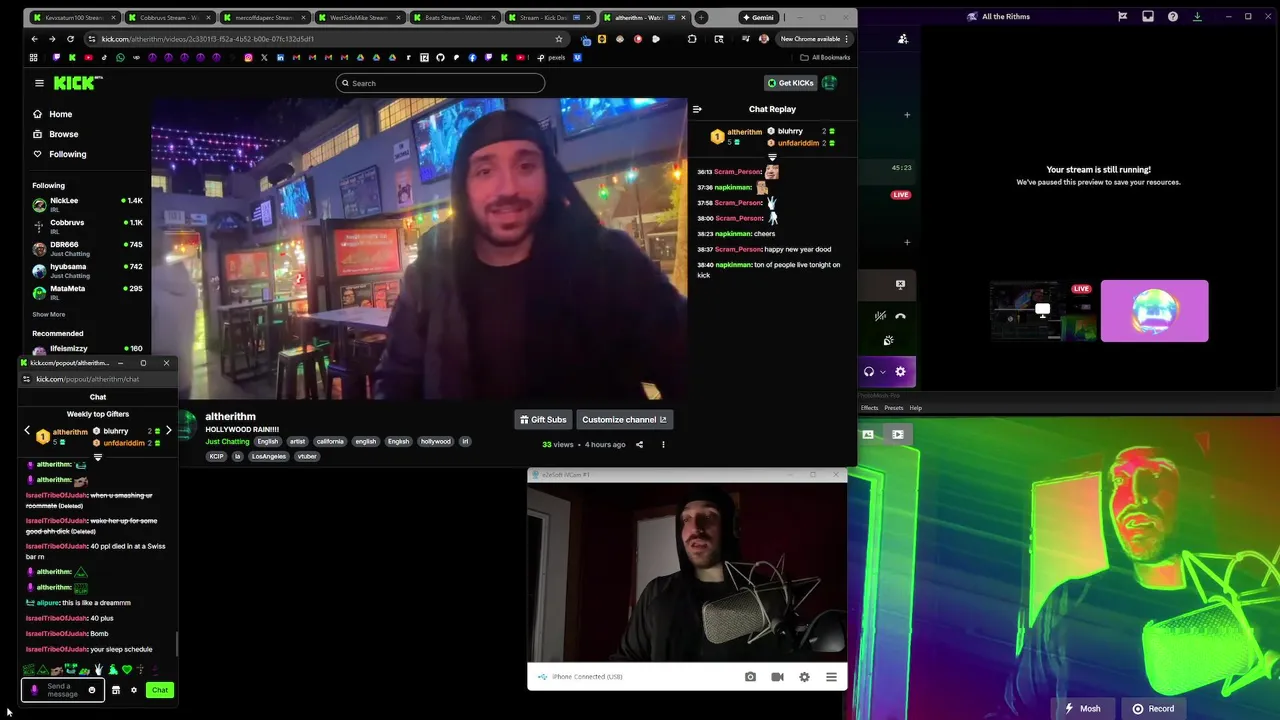Insert the green heart emote
This screenshot has width=1280, height=720.
click(x=126, y=669)
